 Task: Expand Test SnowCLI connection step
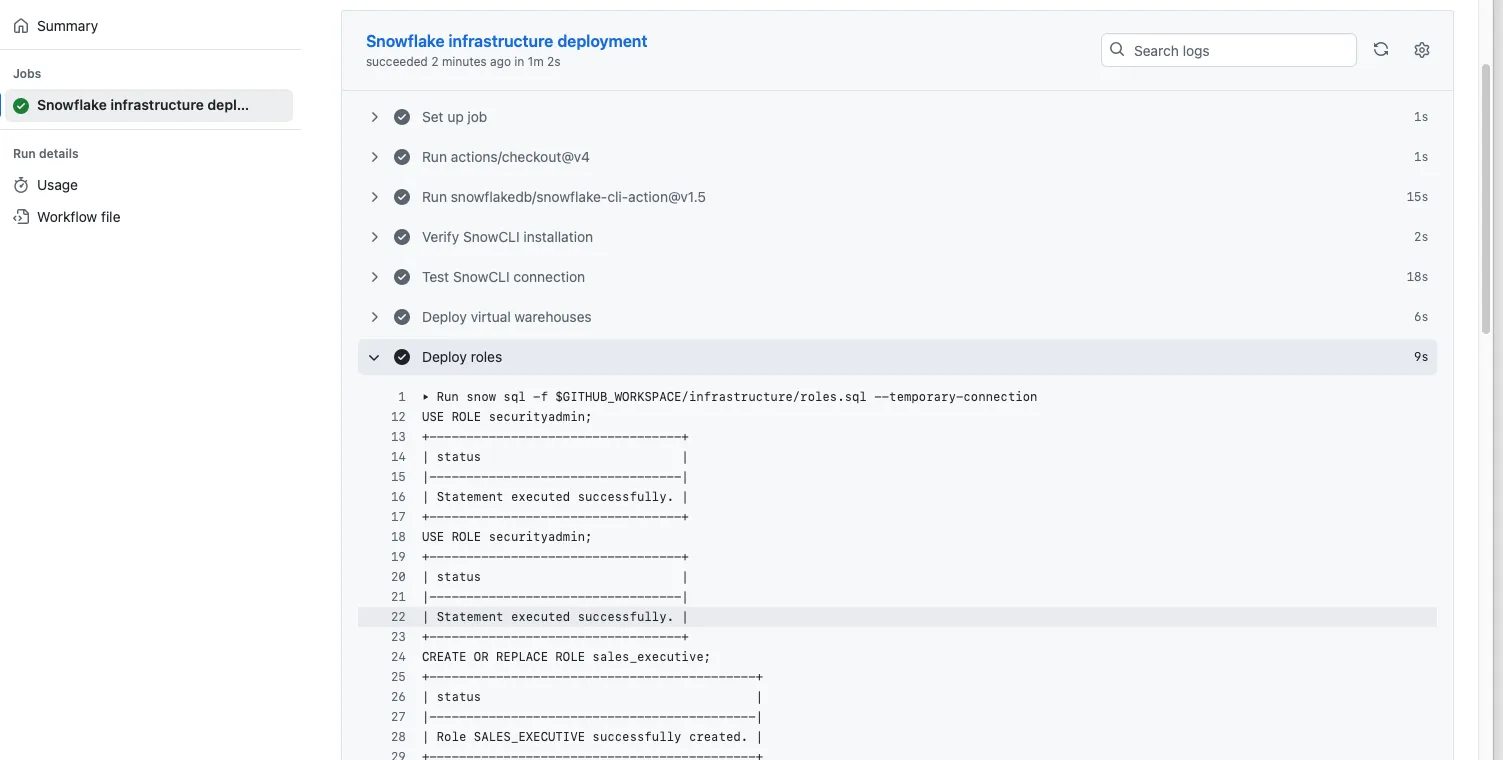pos(374,277)
